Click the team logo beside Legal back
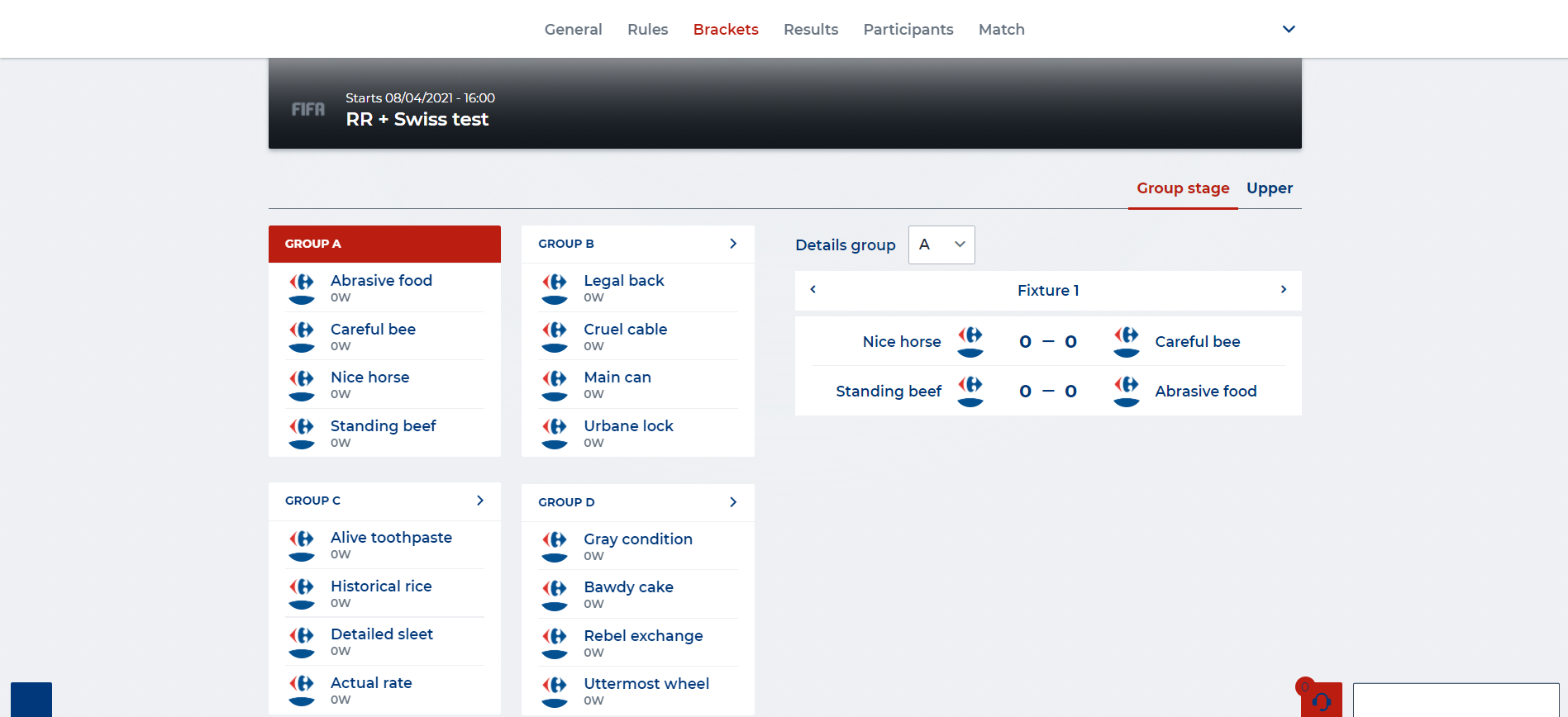1568x717 pixels. pos(555,288)
